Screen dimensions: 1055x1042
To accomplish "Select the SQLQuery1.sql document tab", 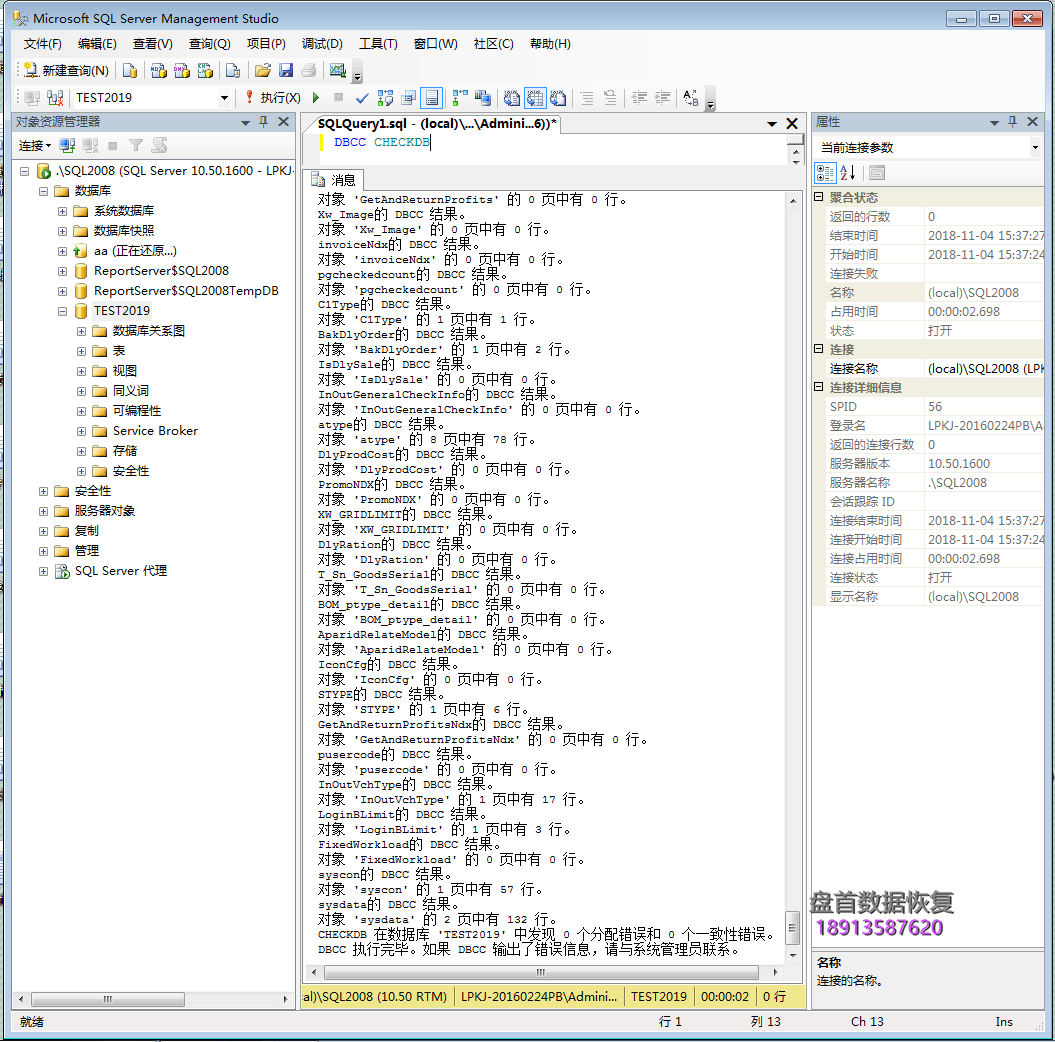I will click(x=437, y=124).
